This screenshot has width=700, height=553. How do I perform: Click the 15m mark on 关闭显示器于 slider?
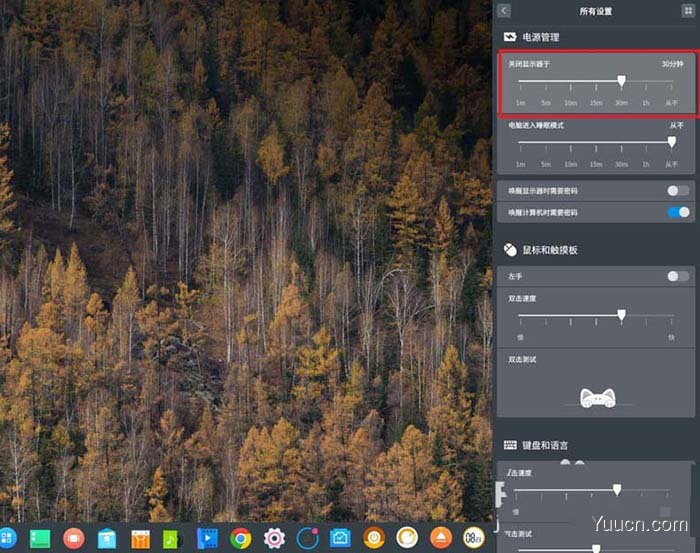[x=596, y=103]
